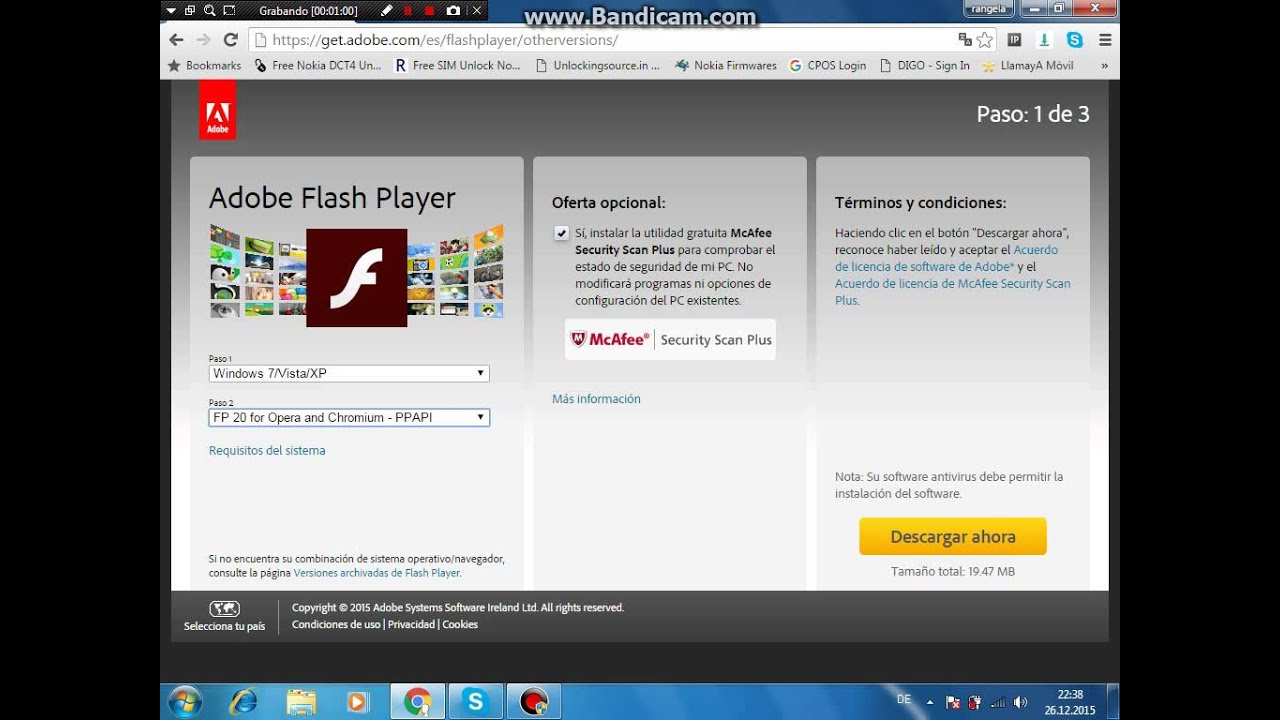The image size is (1280, 720).
Task: Open the Chrome hamburger menu
Action: pos(1105,40)
